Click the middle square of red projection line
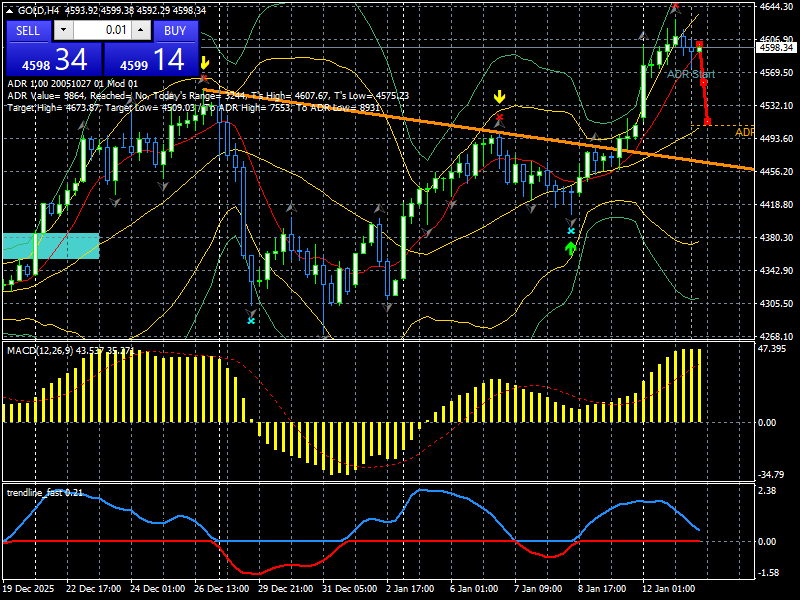The width and height of the screenshot is (800, 600). (x=704, y=82)
